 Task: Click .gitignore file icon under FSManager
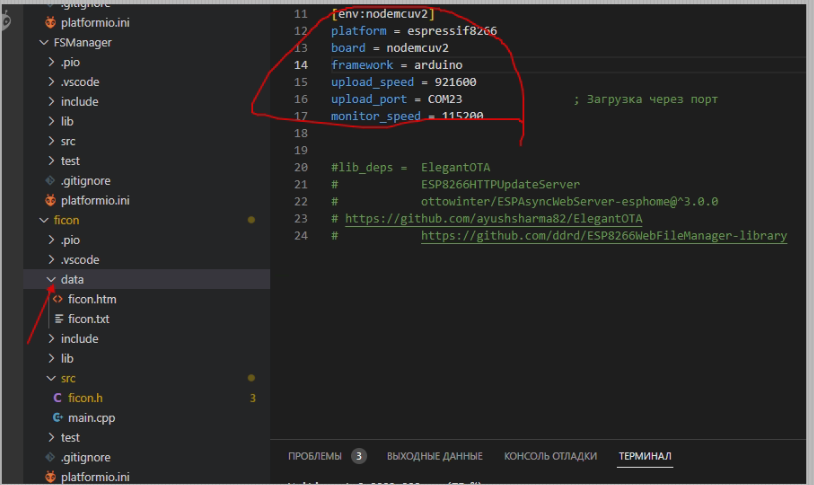click(x=50, y=180)
